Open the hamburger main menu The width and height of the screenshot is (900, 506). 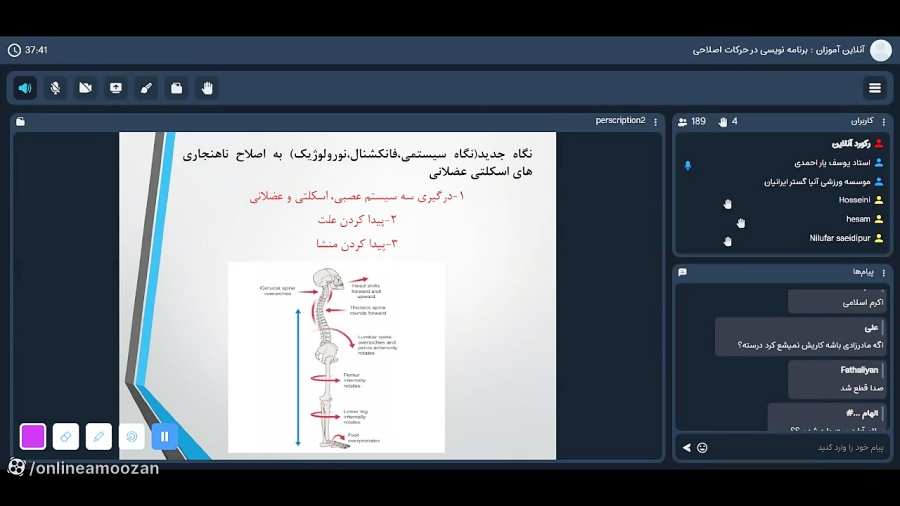(x=875, y=88)
